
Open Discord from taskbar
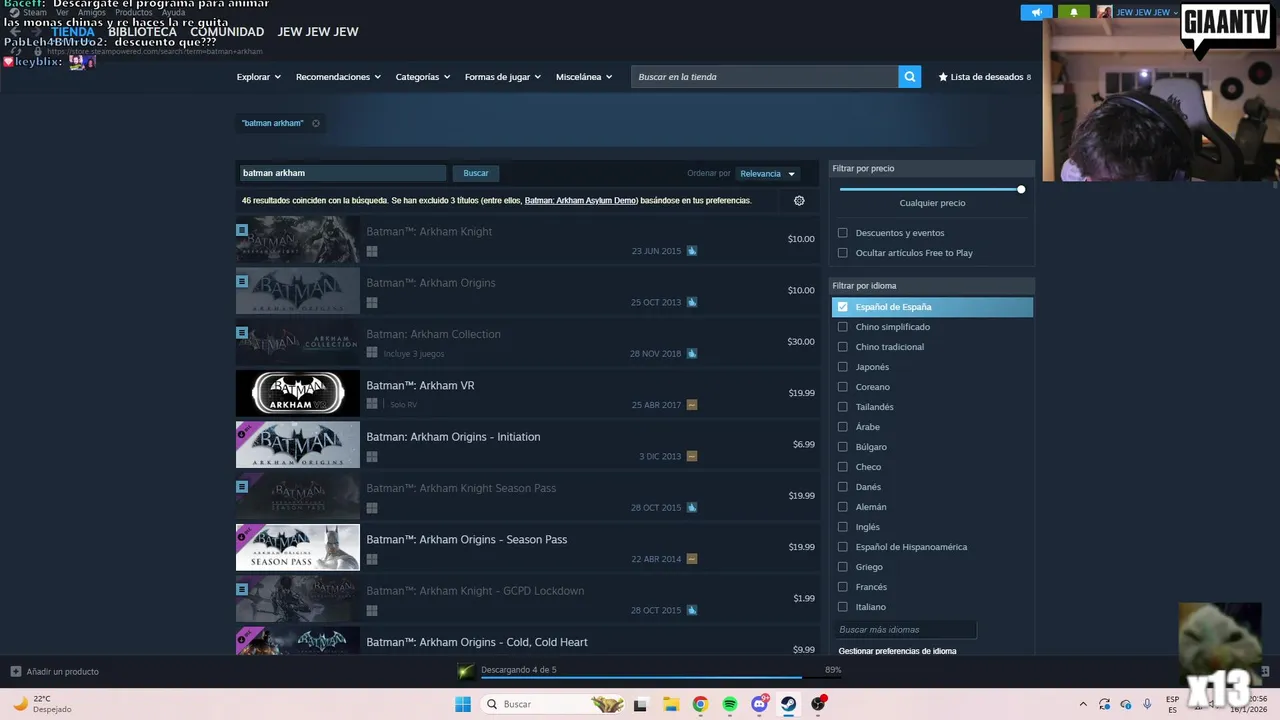(x=759, y=704)
